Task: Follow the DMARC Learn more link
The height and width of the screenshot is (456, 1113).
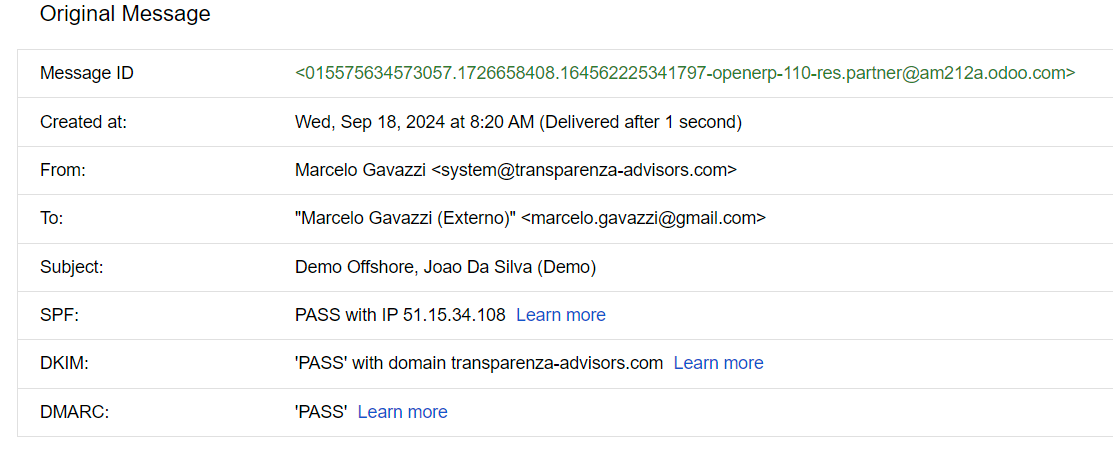Action: pyautogui.click(x=402, y=412)
